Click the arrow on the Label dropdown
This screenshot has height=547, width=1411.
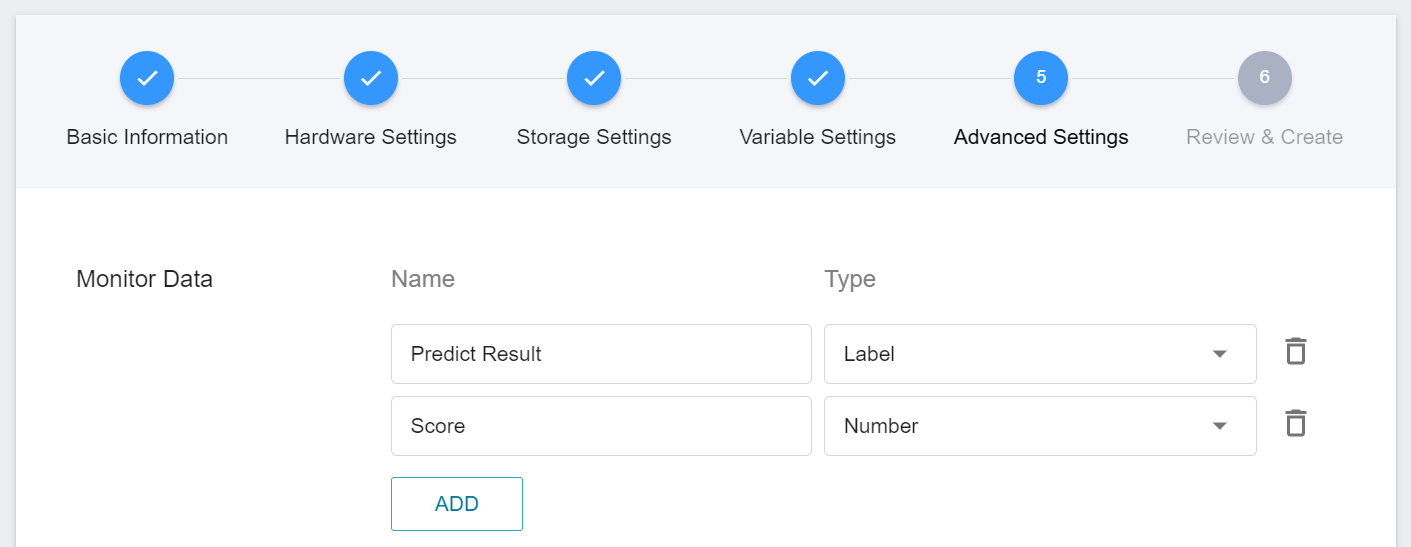[1219, 354]
